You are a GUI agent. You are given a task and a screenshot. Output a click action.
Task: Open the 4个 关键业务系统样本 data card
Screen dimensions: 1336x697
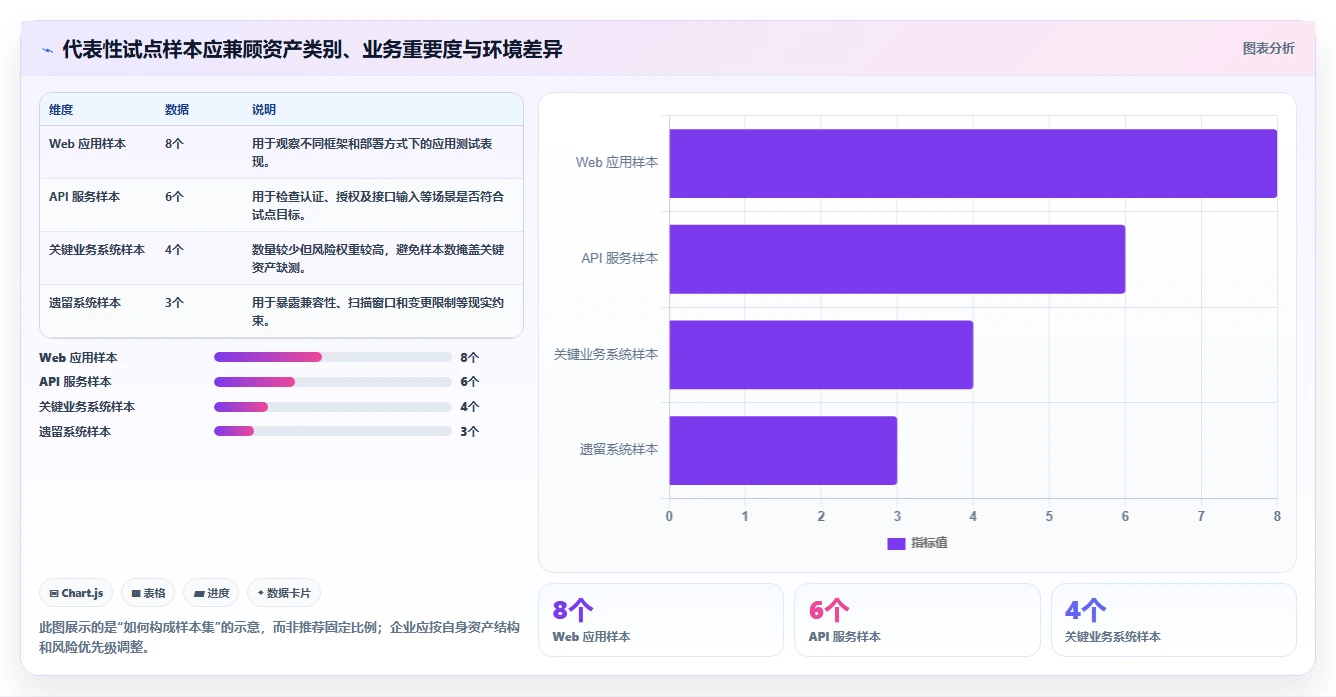pos(1173,620)
